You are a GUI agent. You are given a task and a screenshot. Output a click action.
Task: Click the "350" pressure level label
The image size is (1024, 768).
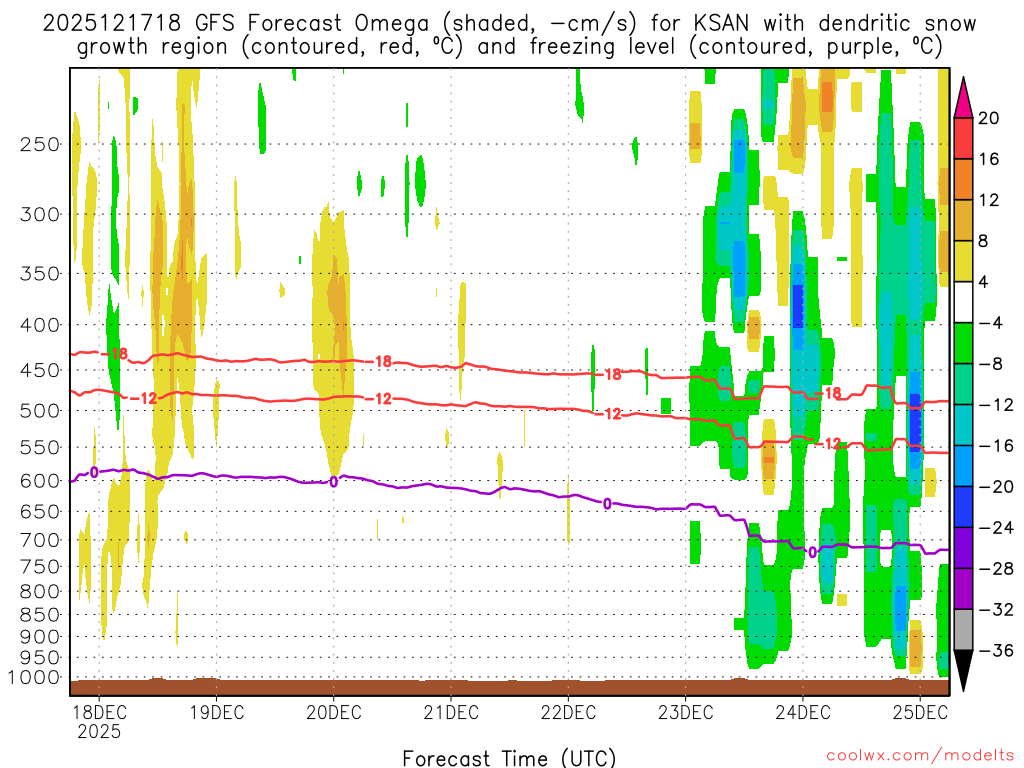(40, 273)
